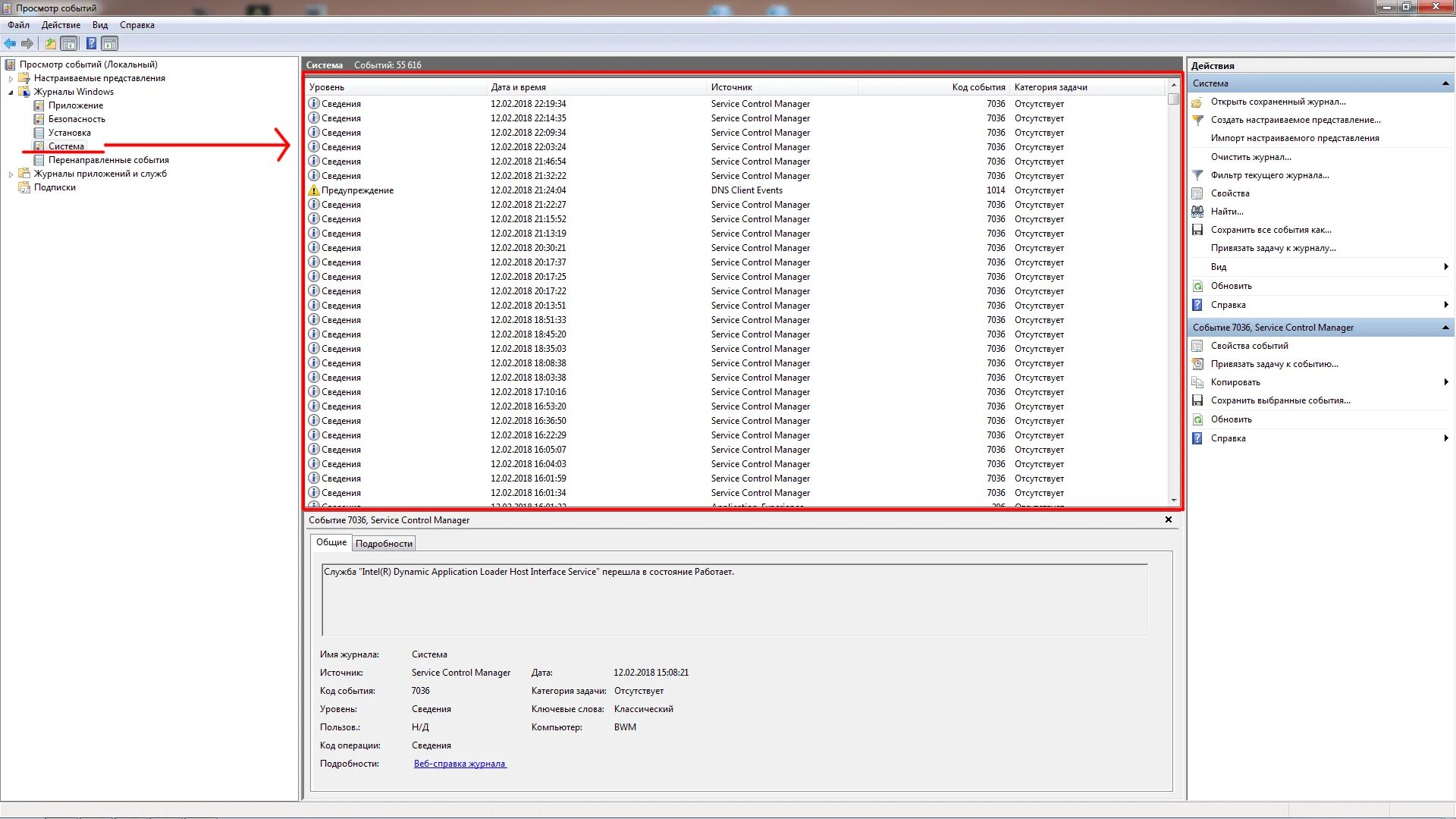Click the event list scrollbar down arrow
Image resolution: width=1456 pixels, height=819 pixels.
(x=1174, y=500)
